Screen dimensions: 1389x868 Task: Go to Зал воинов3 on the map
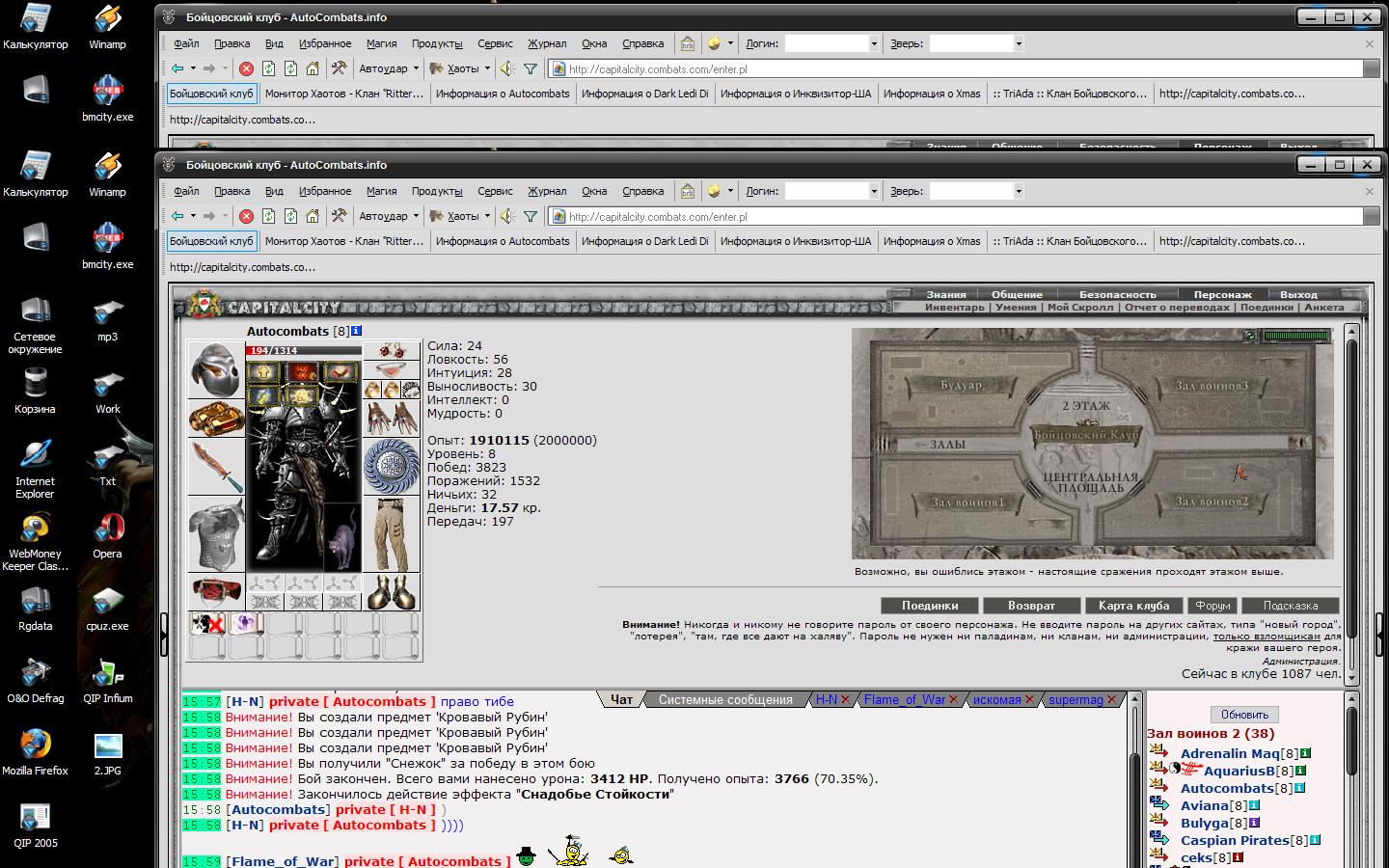coord(1211,386)
